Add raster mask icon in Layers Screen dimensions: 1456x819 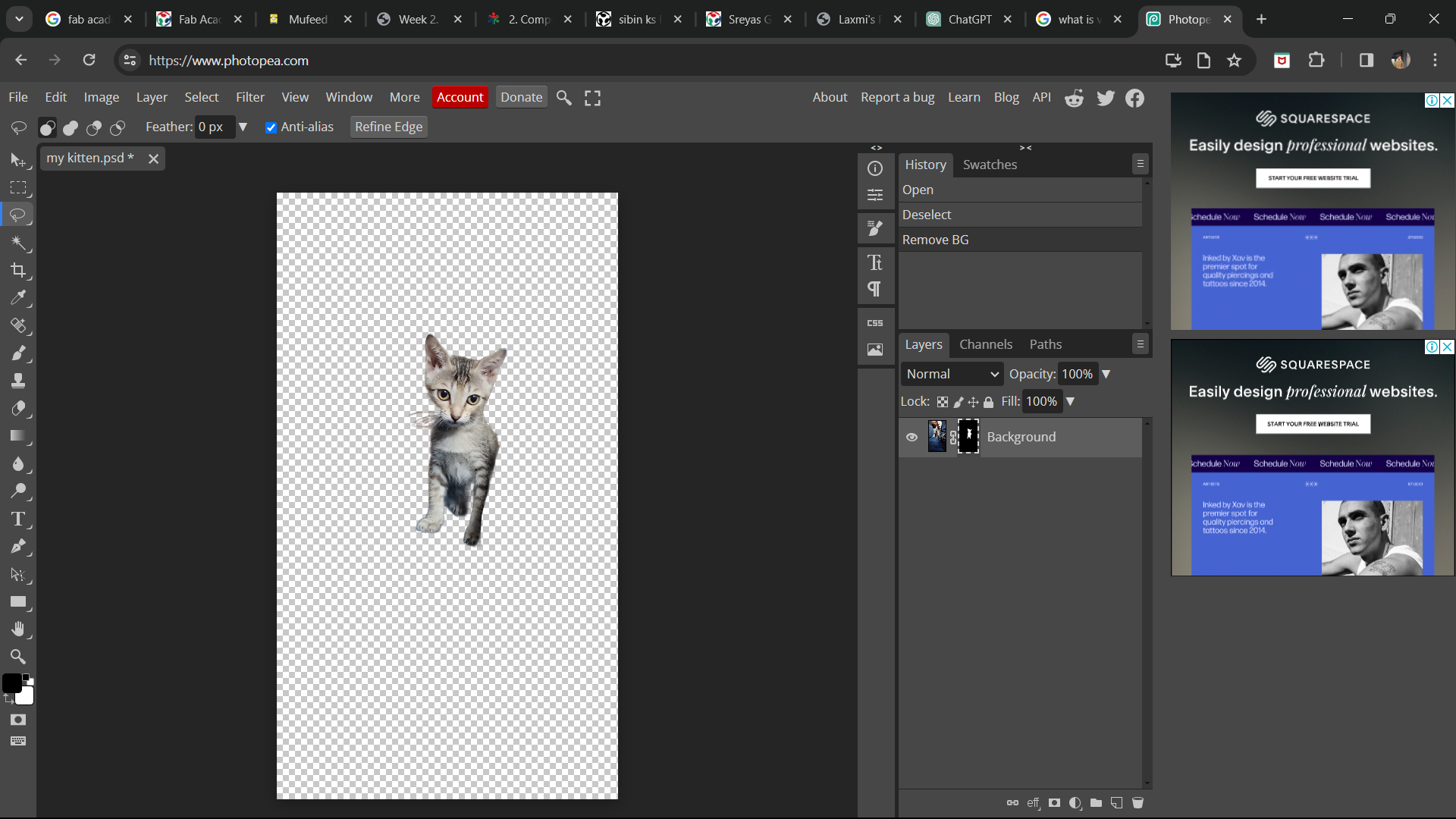1055,802
